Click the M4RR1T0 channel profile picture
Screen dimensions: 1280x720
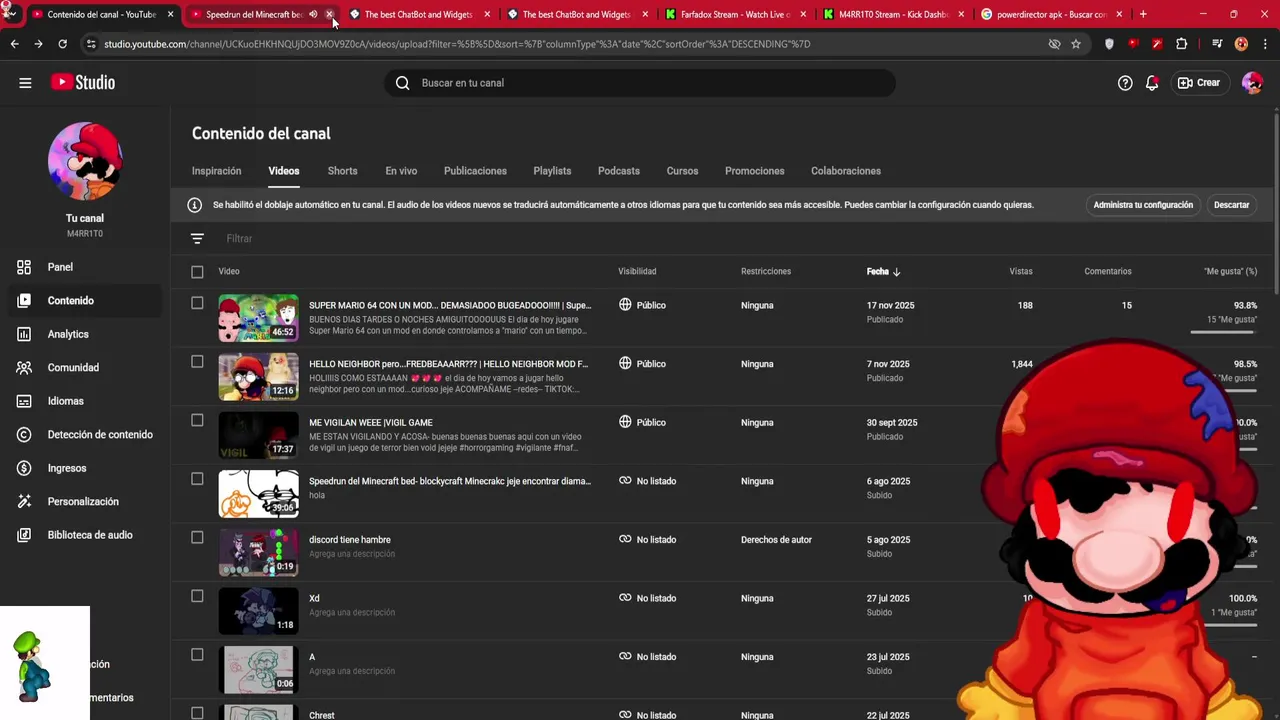[x=85, y=161]
